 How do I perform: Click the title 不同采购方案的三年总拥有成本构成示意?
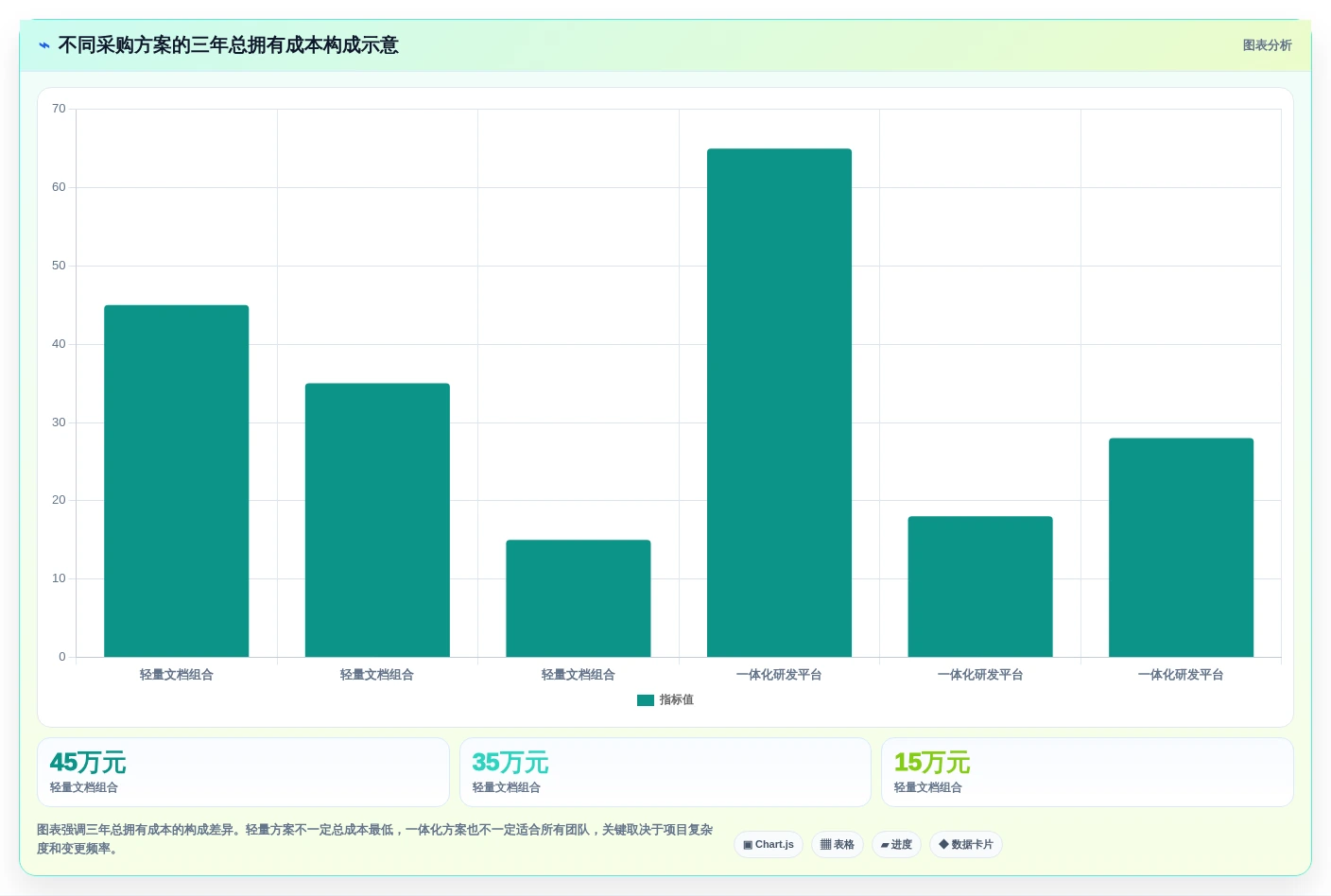[228, 45]
